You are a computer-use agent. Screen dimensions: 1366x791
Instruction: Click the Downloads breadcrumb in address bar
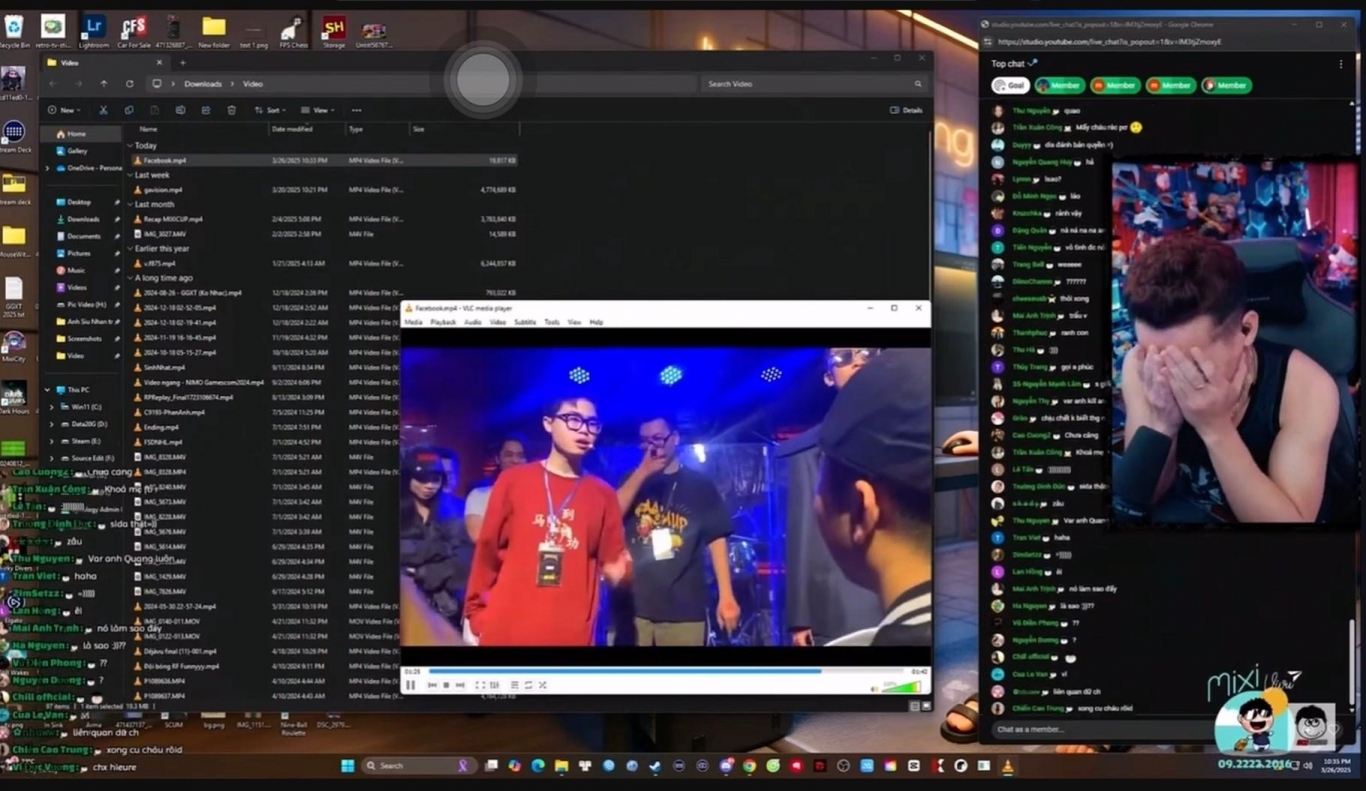[x=203, y=84]
